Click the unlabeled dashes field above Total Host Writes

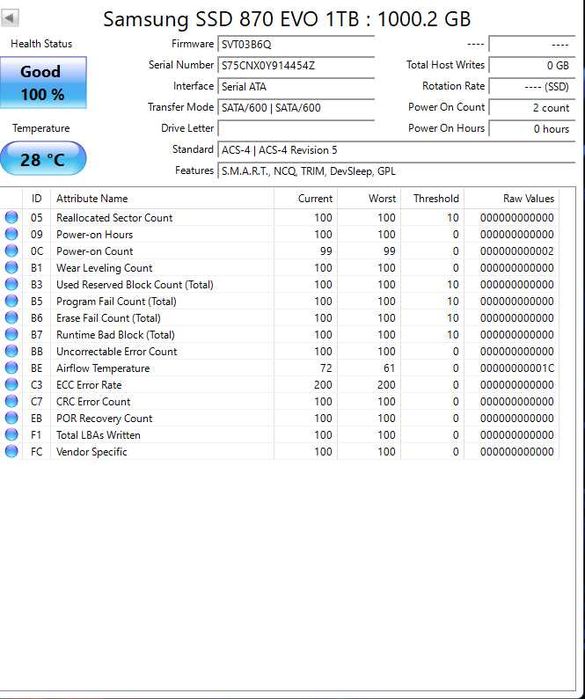coord(531,44)
